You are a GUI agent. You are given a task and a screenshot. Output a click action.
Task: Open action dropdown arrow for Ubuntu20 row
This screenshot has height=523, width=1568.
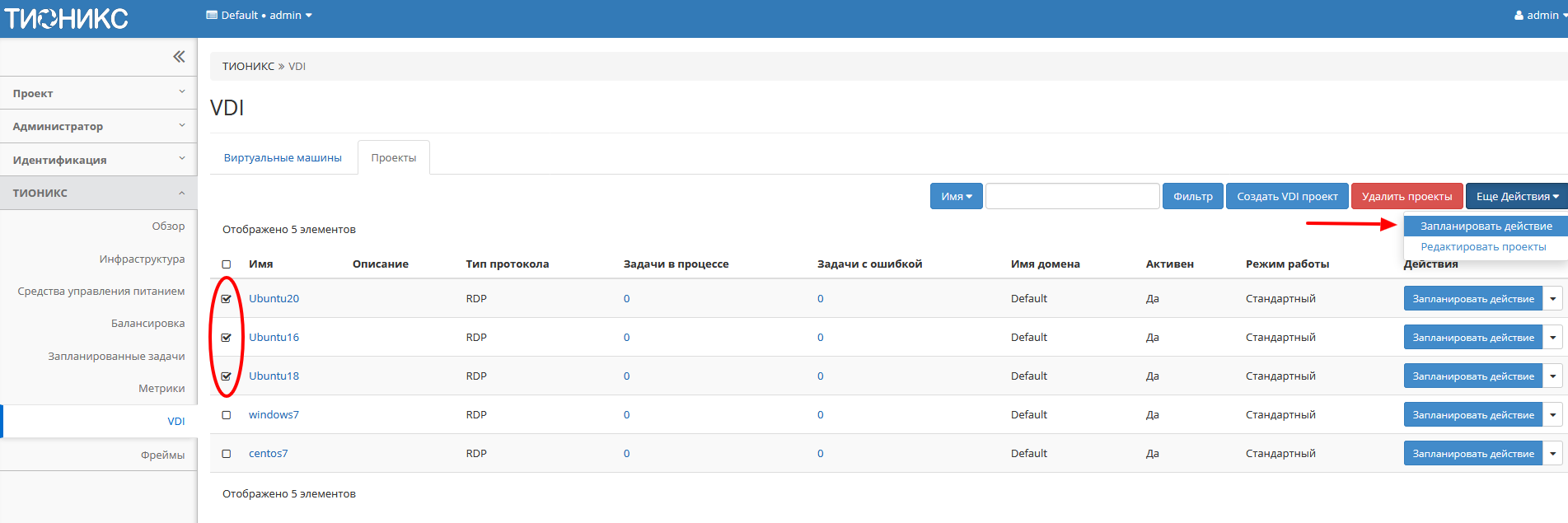1553,299
